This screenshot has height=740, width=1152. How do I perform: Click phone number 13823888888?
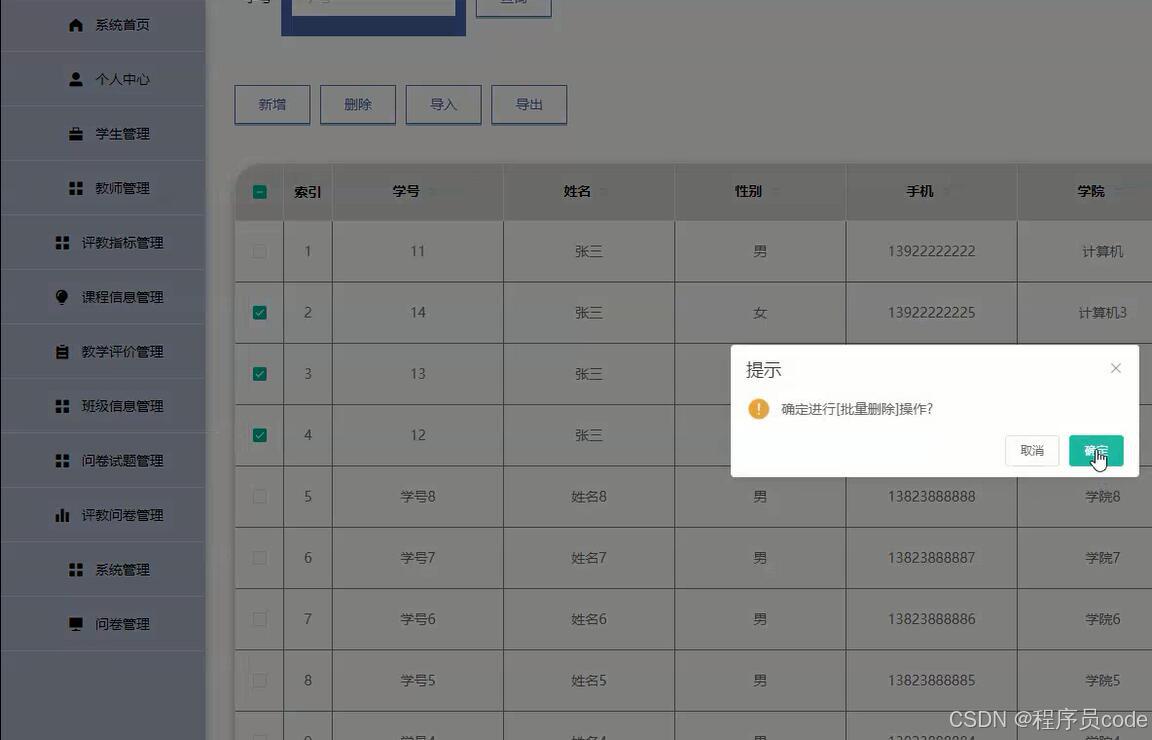coord(931,497)
